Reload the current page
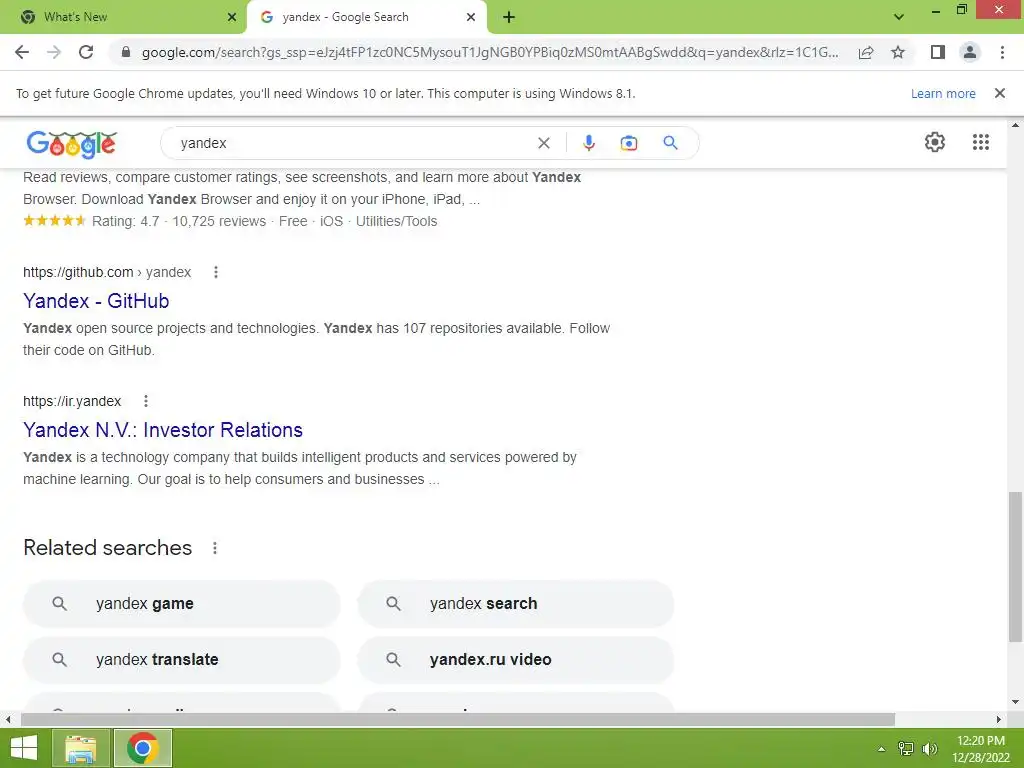This screenshot has width=1024, height=768. click(86, 52)
